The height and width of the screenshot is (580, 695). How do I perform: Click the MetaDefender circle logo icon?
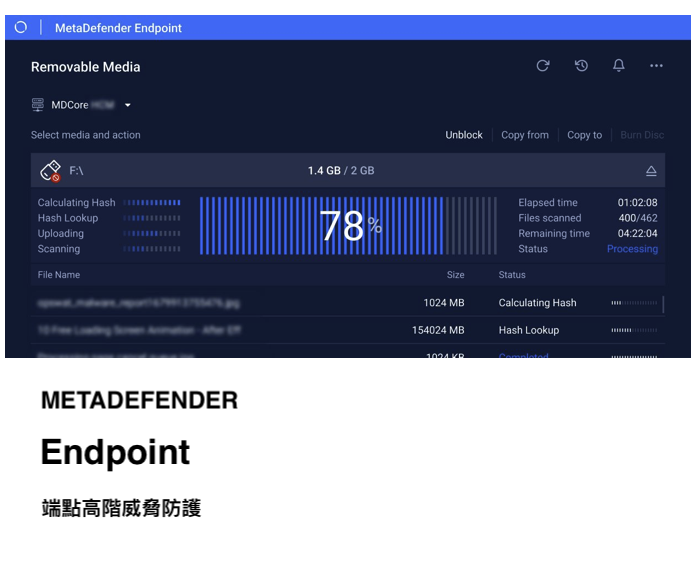pyautogui.click(x=21, y=27)
